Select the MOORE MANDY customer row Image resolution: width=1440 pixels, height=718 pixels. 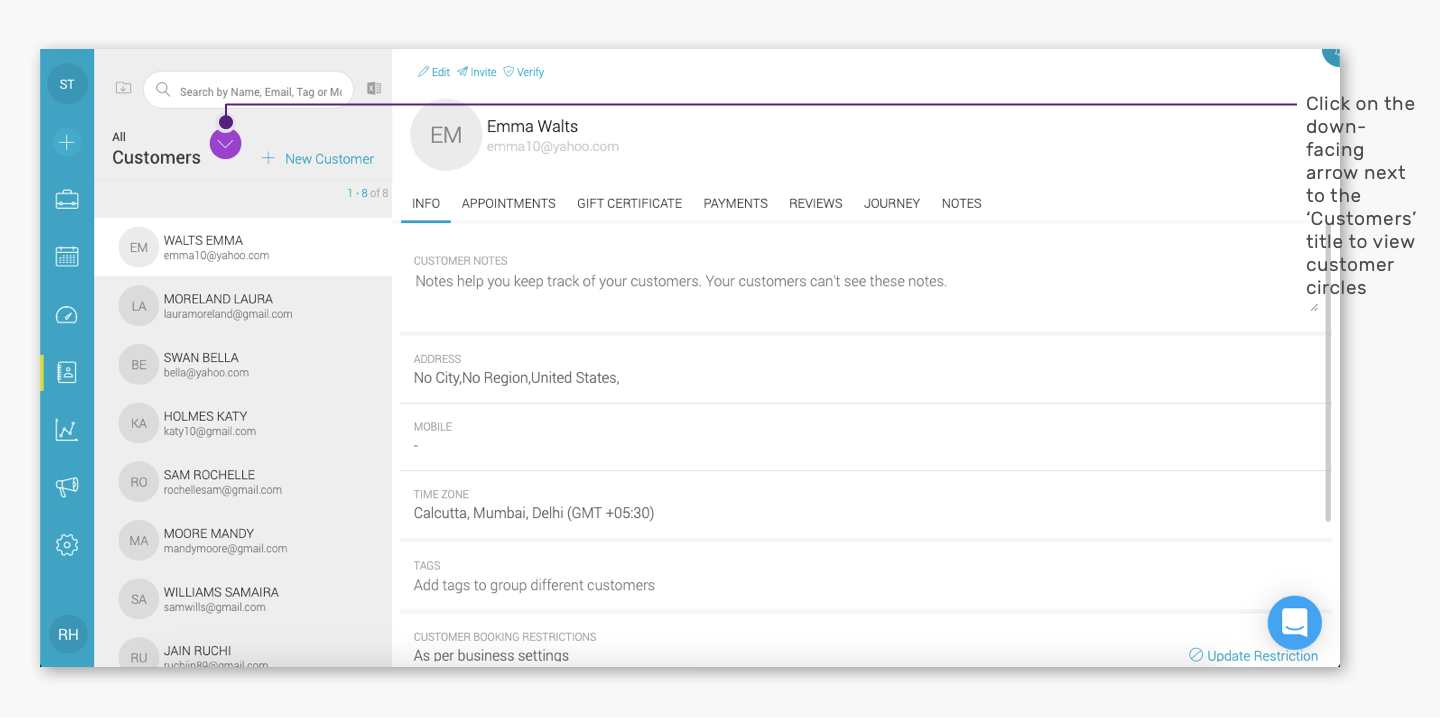coord(243,541)
